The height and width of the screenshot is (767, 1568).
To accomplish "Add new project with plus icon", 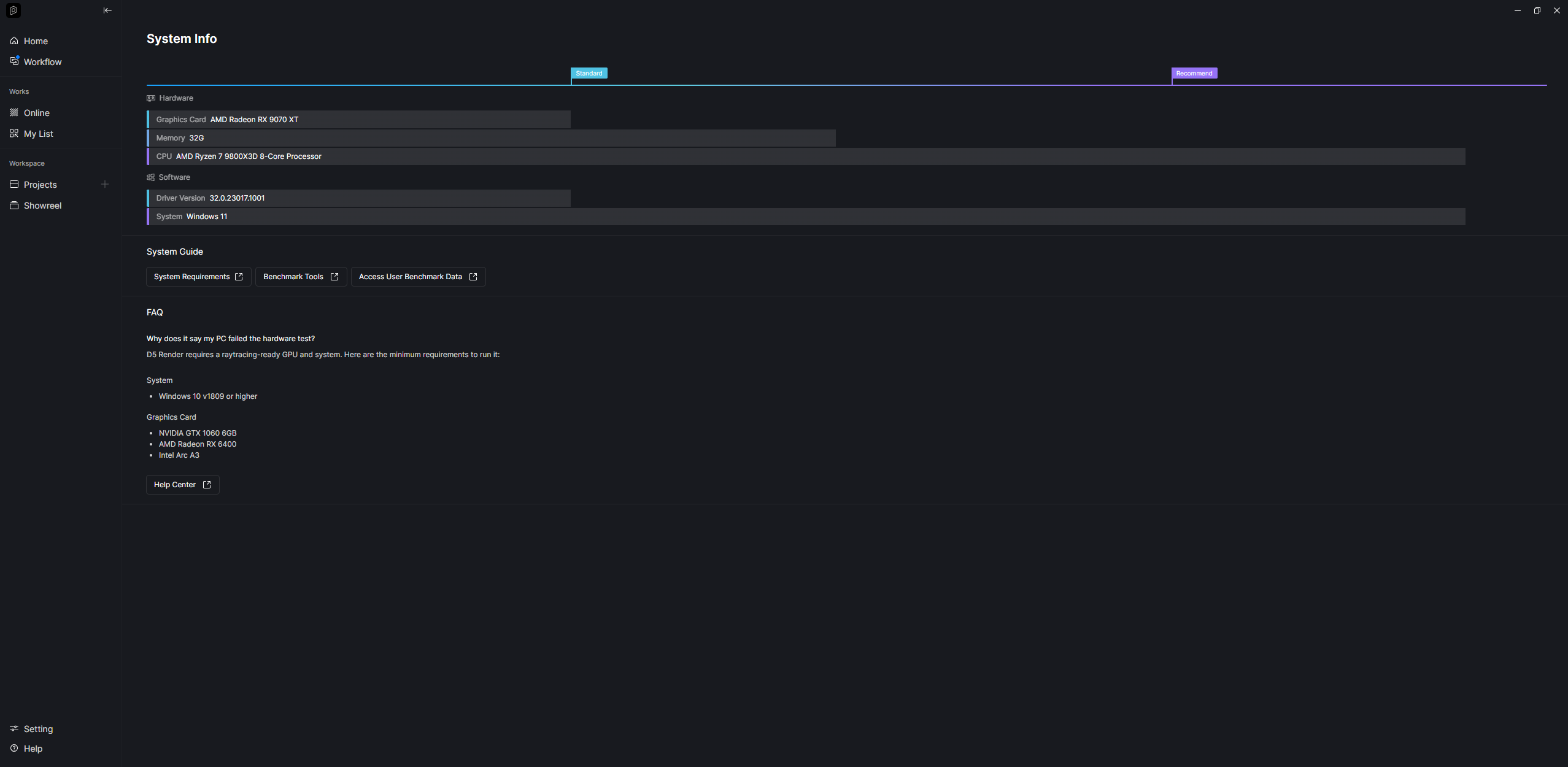I will click(105, 184).
